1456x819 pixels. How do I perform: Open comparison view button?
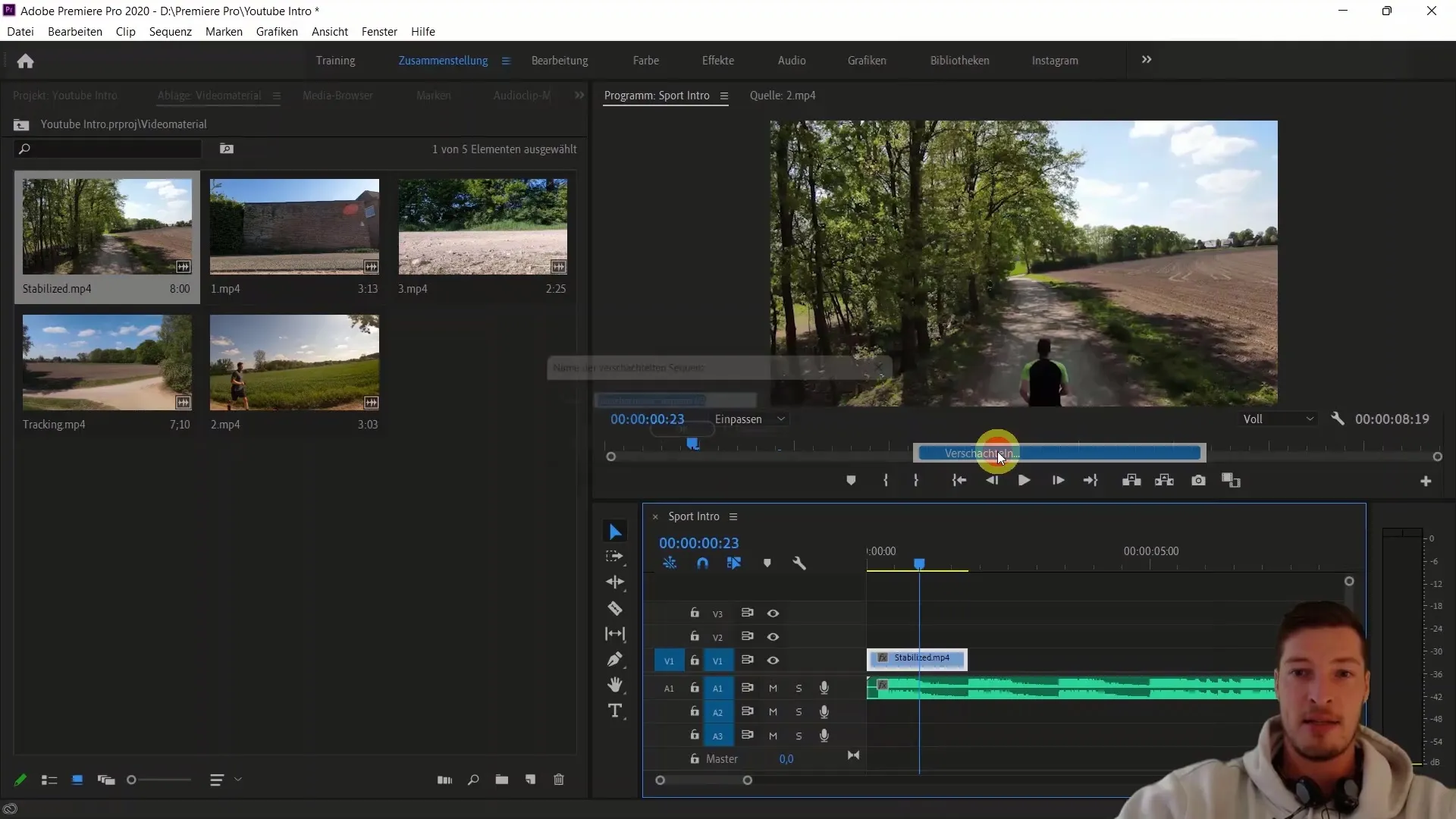pos(1231,481)
